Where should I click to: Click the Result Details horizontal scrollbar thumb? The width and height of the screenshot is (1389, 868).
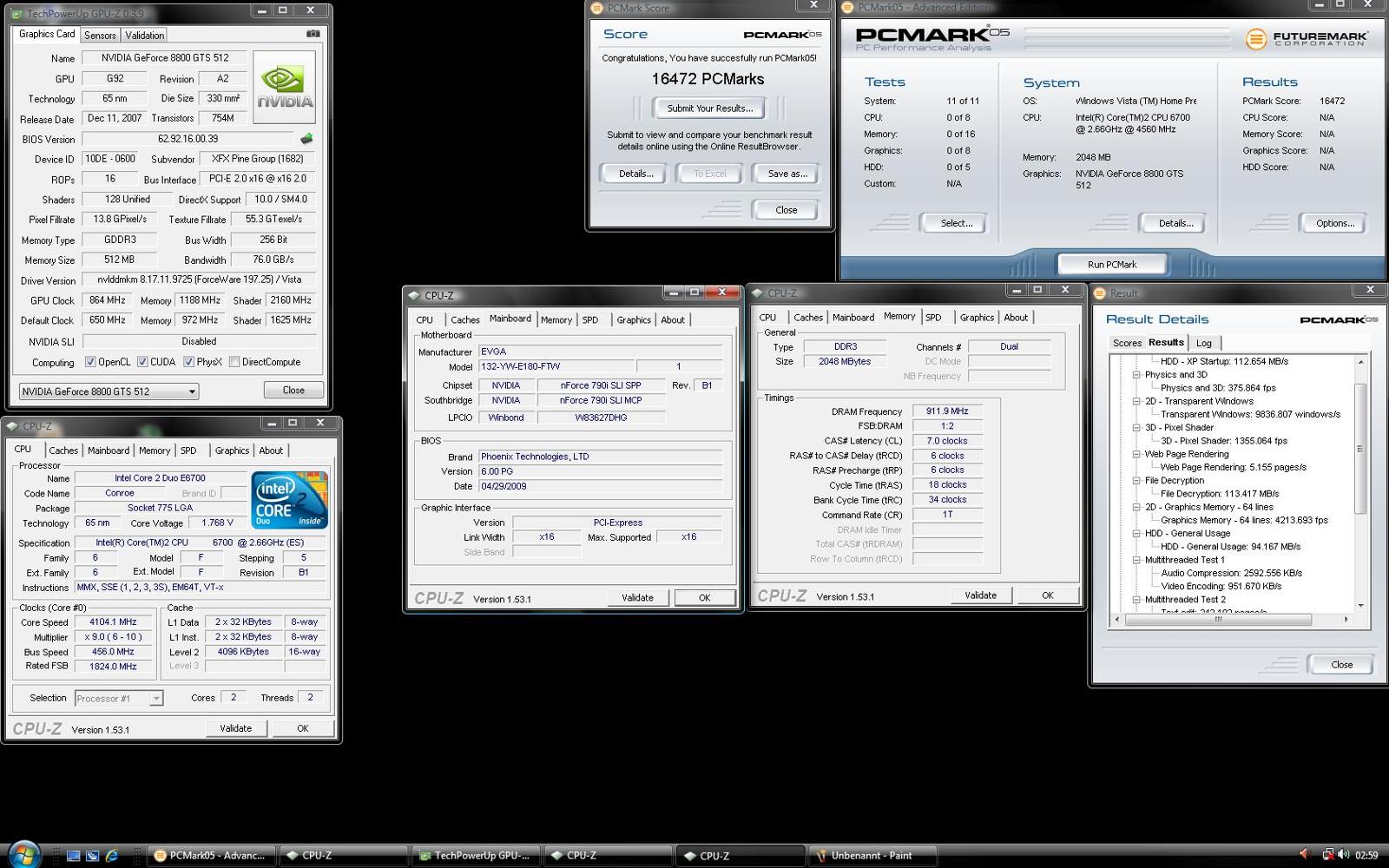tap(1218, 620)
